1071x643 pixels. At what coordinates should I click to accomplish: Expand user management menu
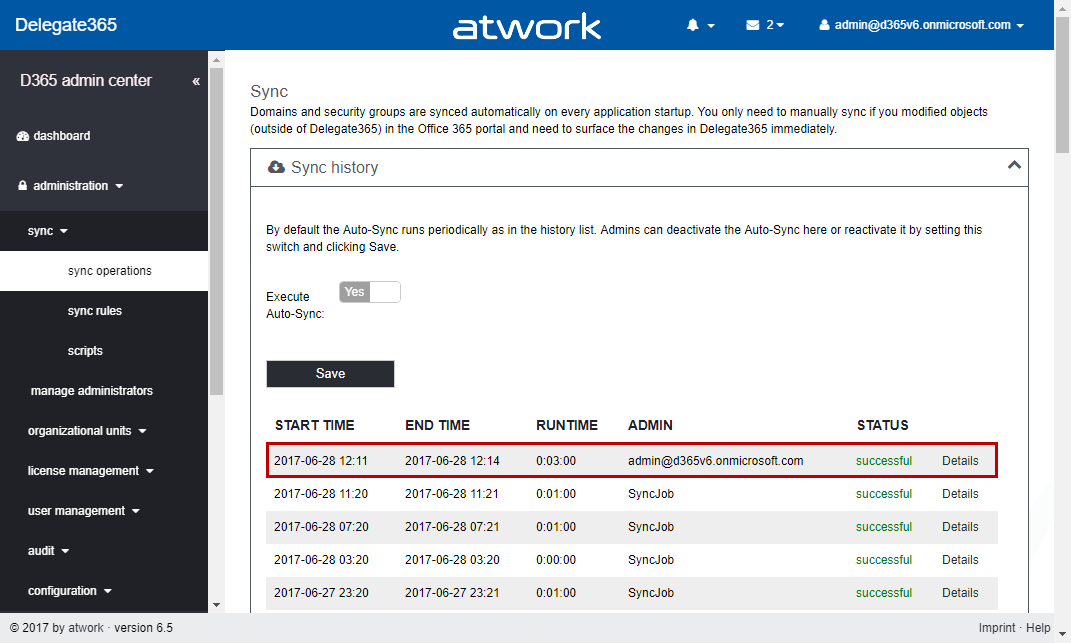(83, 511)
